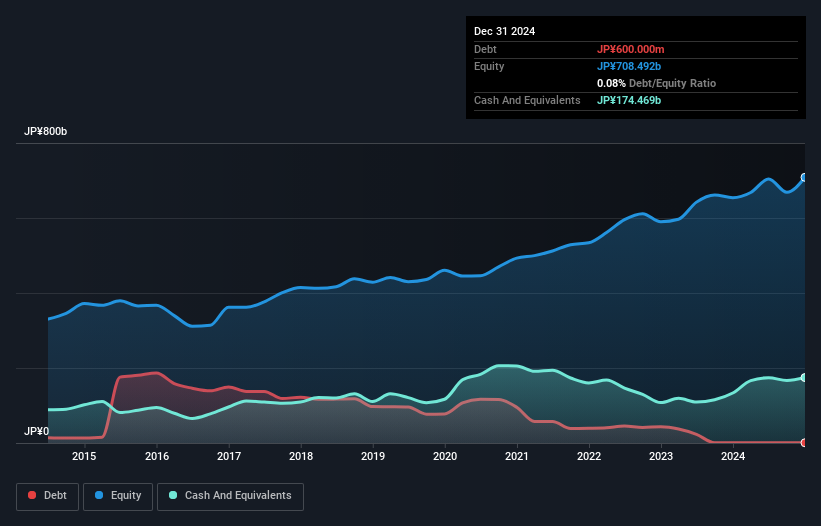Click the 2017 x-axis label
Image resolution: width=821 pixels, height=526 pixels.
pos(229,456)
